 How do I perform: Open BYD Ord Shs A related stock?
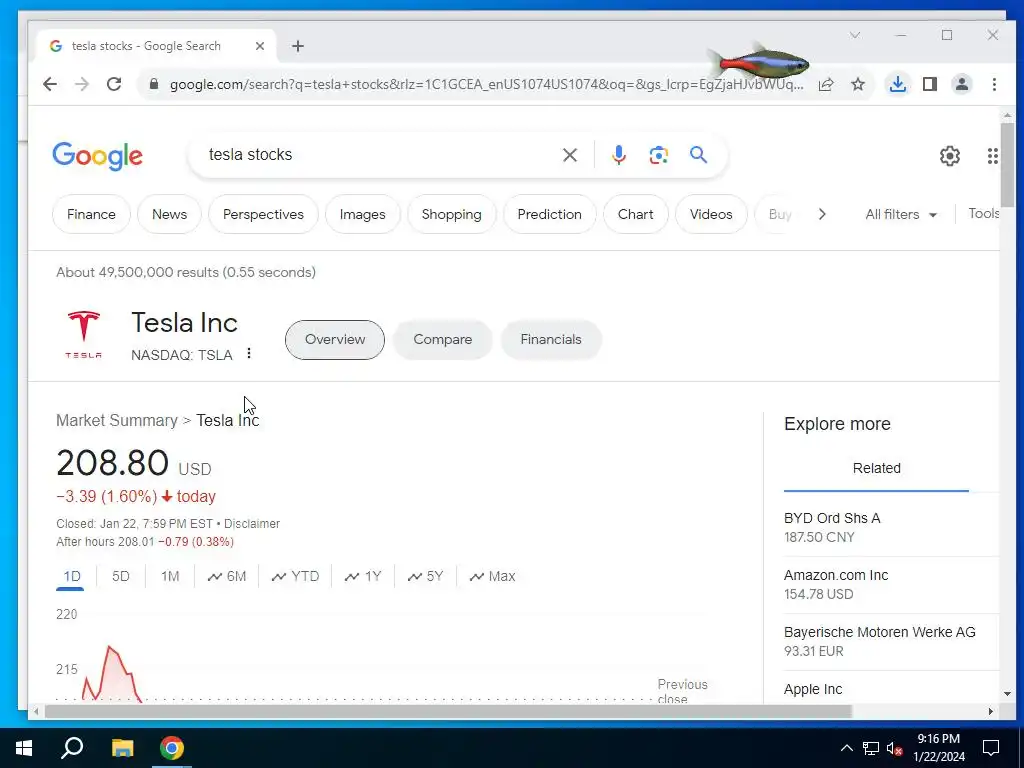pos(891,528)
